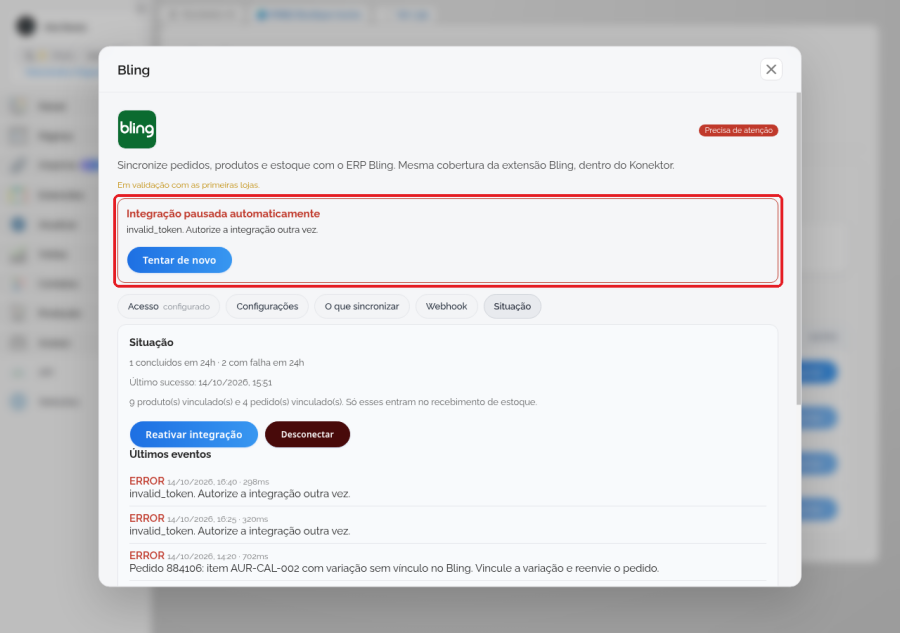Click the green Bling logo
The image size is (900, 633).
click(x=137, y=129)
